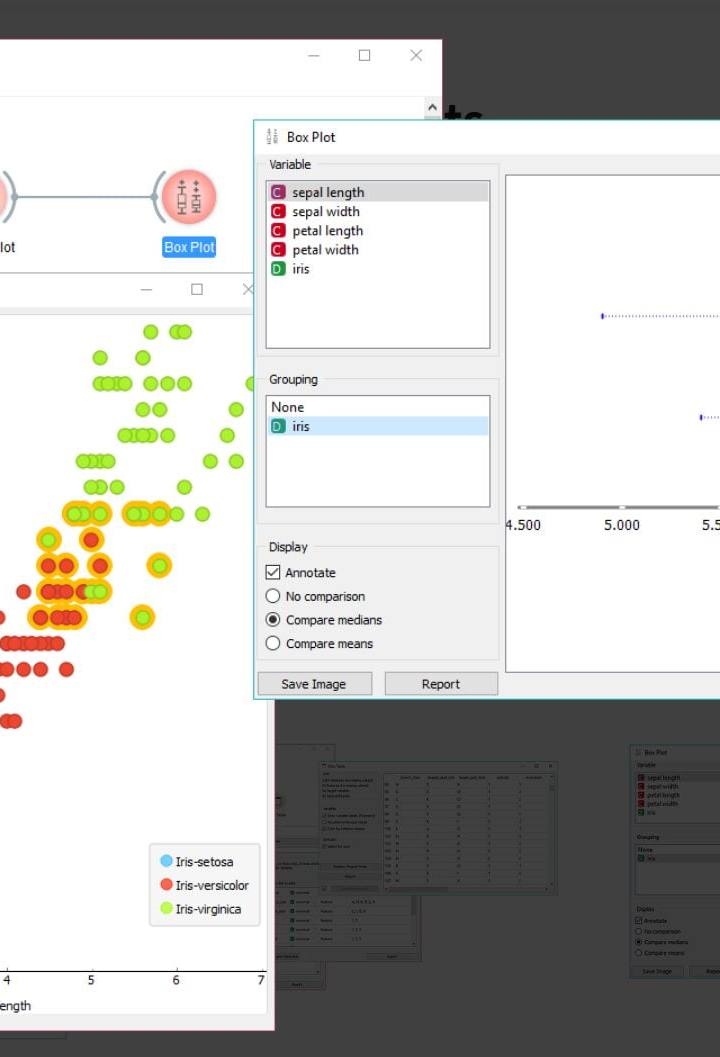The width and height of the screenshot is (720, 1057).
Task: Click the green Iris-virginica legend dot
Action: (166, 908)
